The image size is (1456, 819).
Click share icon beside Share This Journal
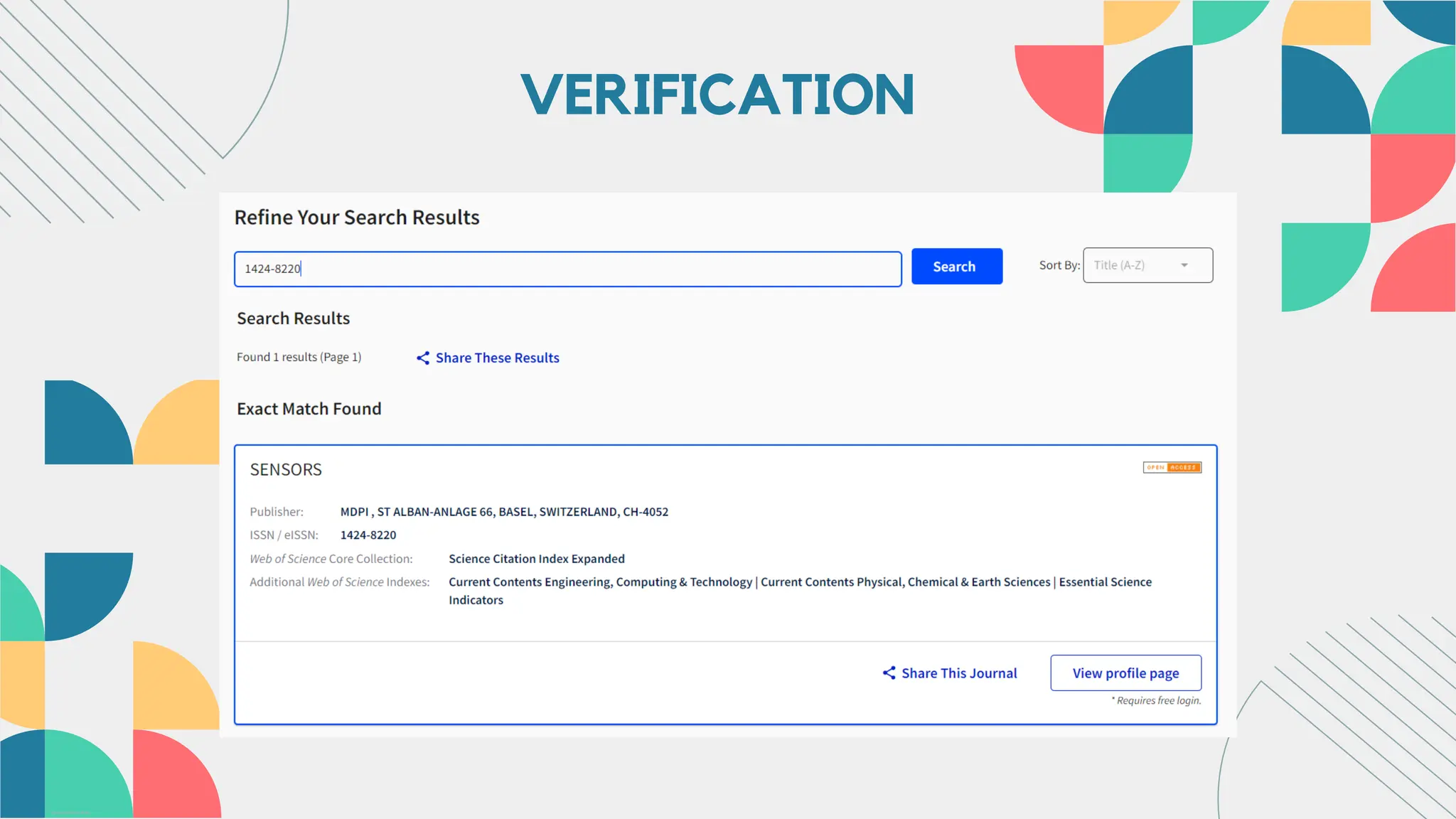click(889, 673)
